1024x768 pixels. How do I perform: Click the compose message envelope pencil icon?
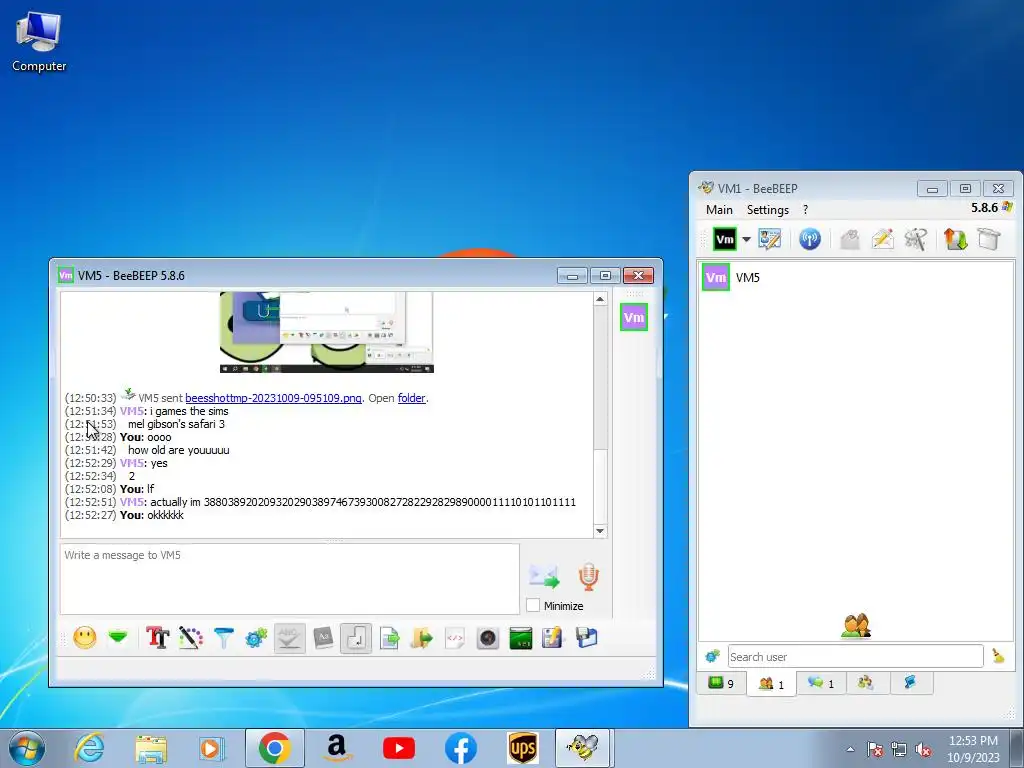pyautogui.click(x=882, y=239)
